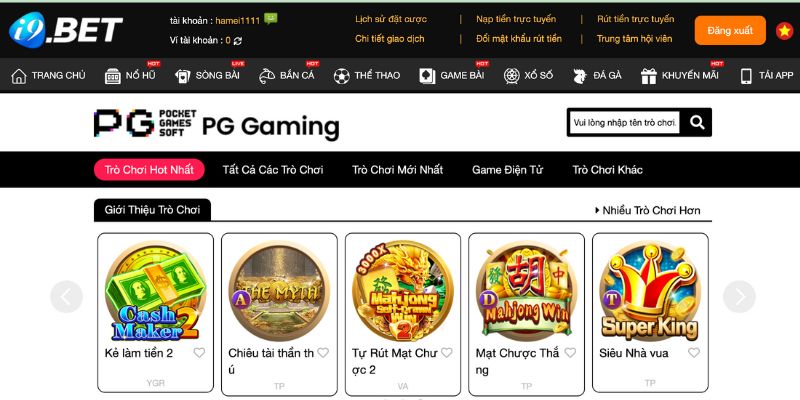Toggle heart on Siêu Nhà vua game
Viewport: 800px width, 400px height.
pyautogui.click(x=693, y=353)
